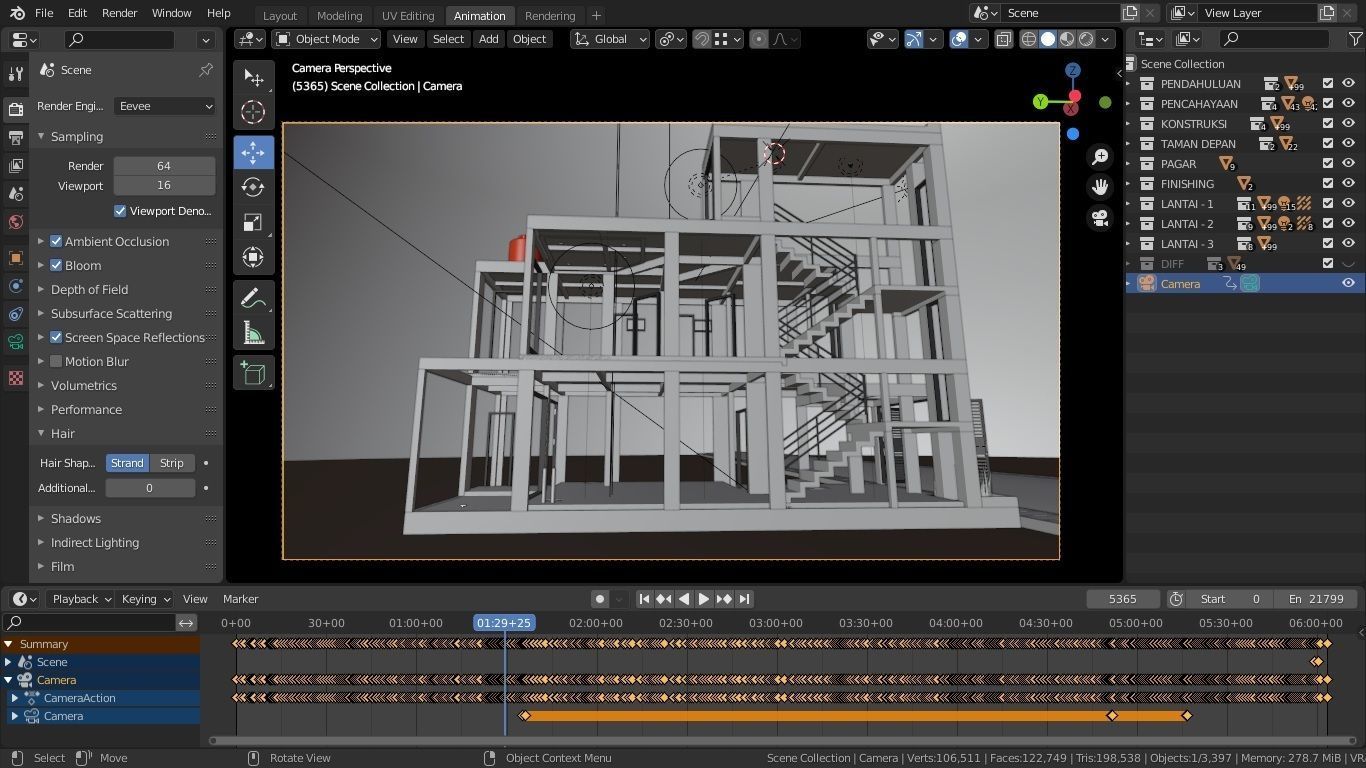This screenshot has width=1366, height=768.
Task: Select the Transform tool
Action: (253, 257)
